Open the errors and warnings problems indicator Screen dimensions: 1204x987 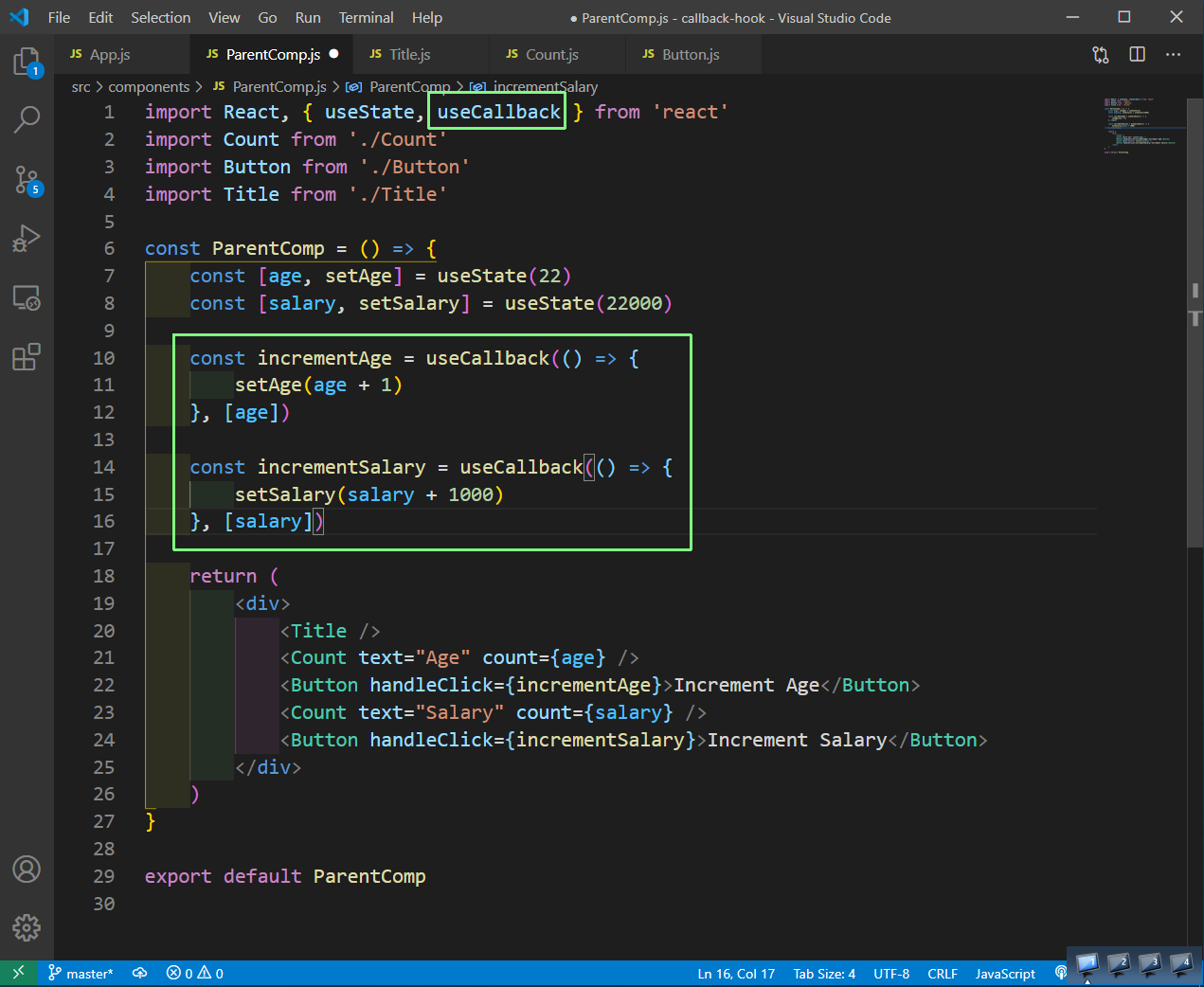[x=195, y=973]
